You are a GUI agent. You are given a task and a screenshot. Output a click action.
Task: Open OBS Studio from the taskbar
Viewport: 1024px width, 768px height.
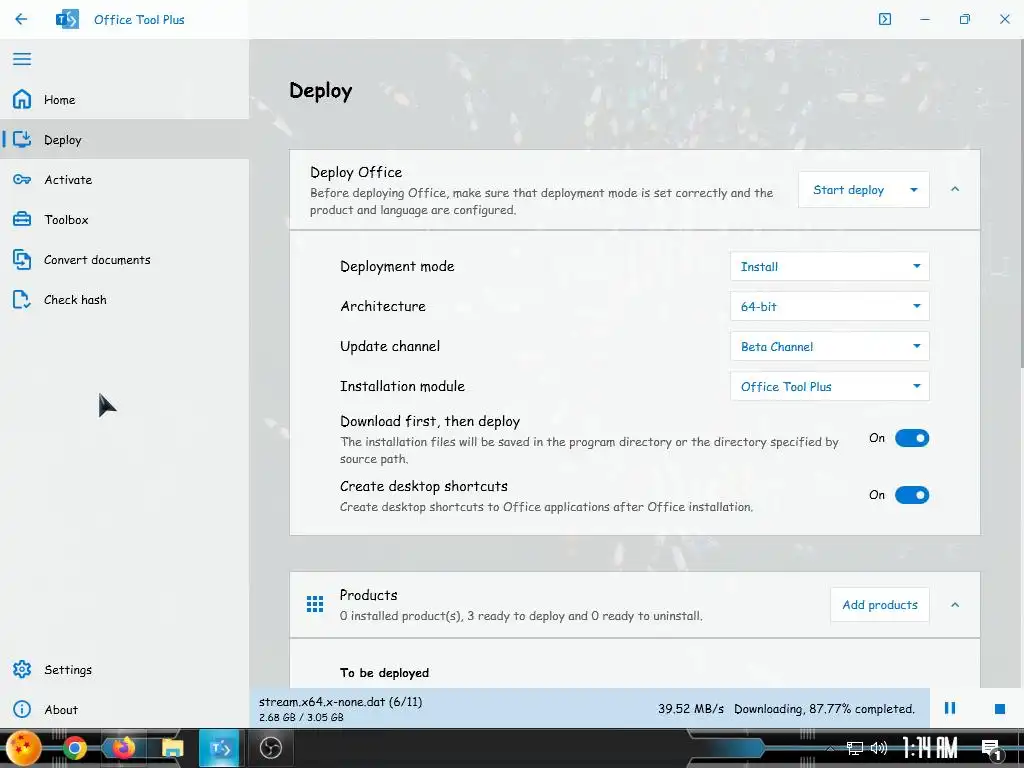pyautogui.click(x=270, y=748)
